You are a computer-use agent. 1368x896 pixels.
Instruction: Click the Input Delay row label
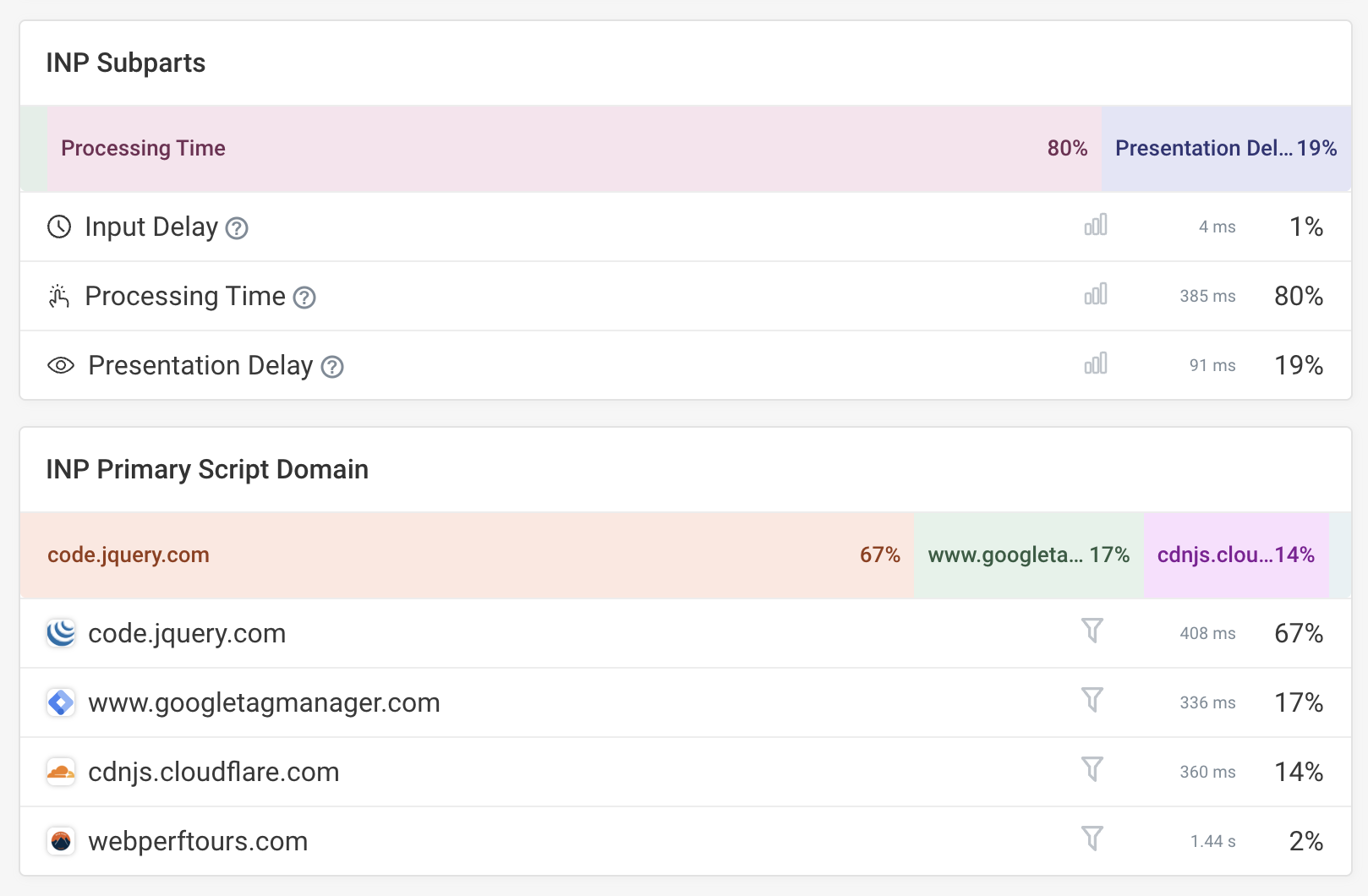(x=151, y=227)
